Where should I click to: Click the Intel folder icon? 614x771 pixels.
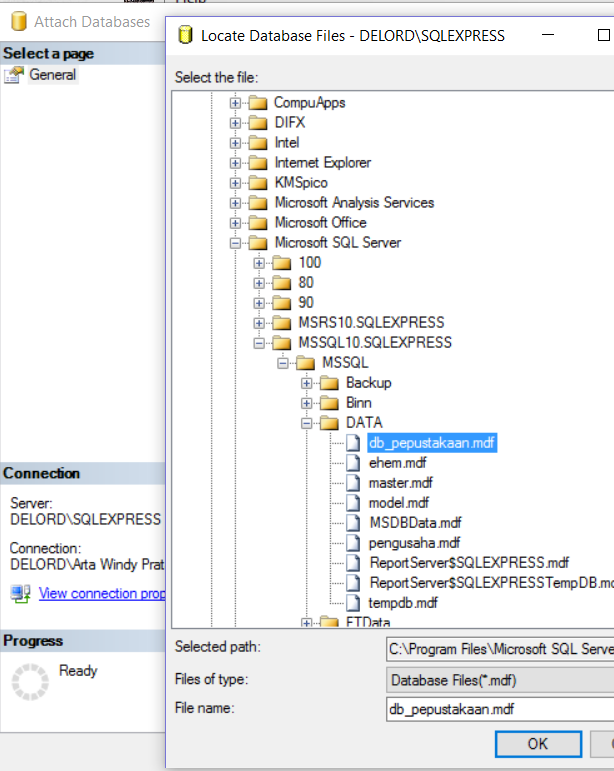pos(258,143)
